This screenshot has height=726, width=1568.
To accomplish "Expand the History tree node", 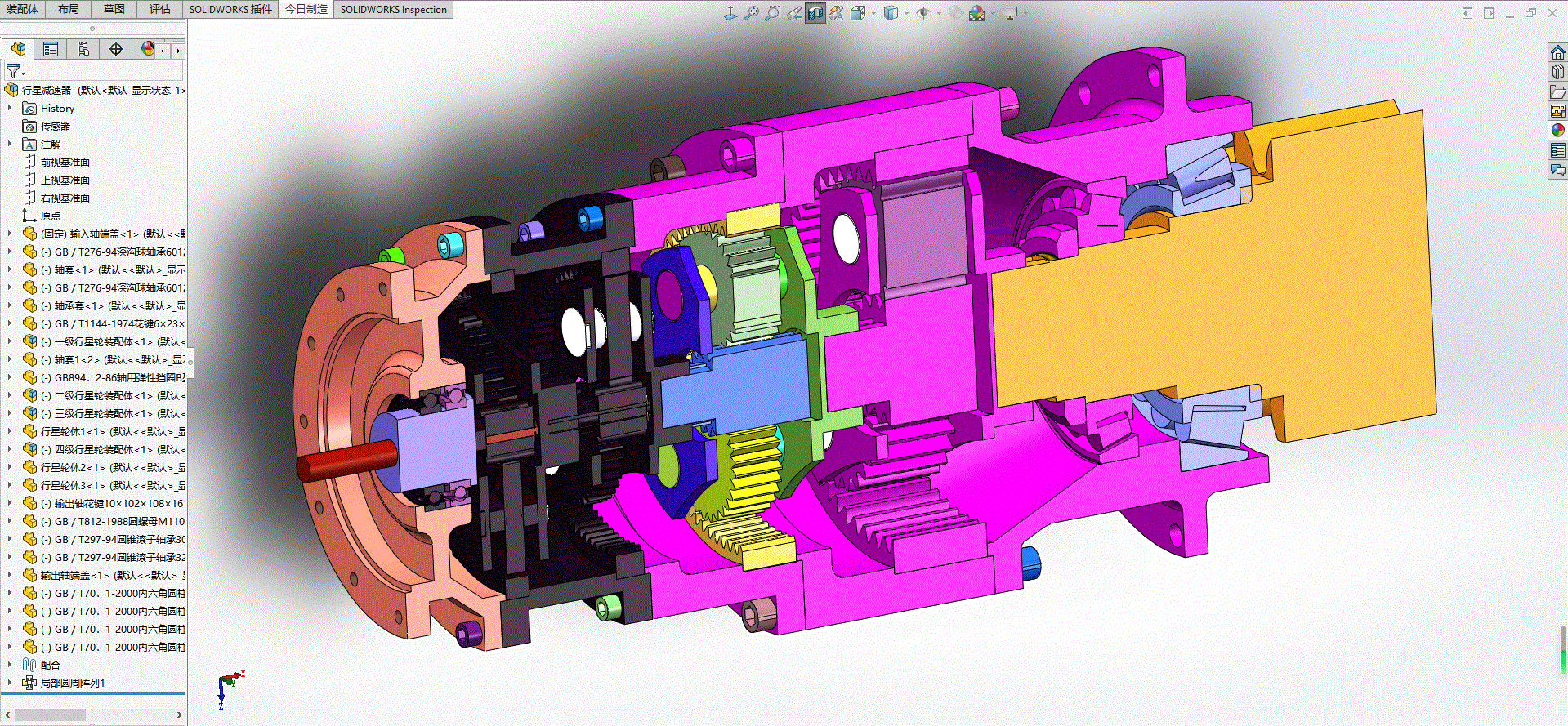I will 10,108.
